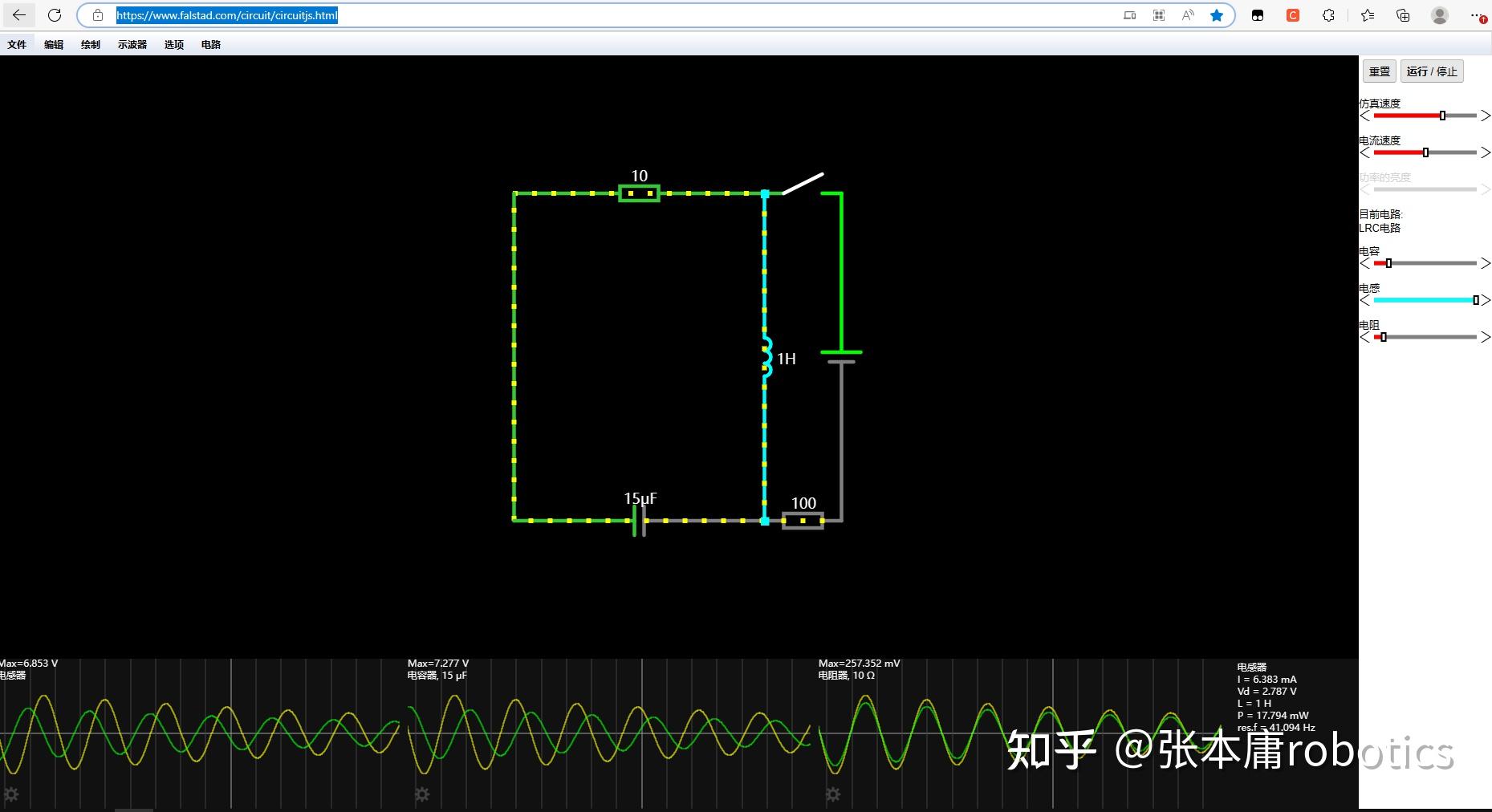The image size is (1492, 812).
Task: Toggle simulation with the 运行/停止 button
Action: pyautogui.click(x=1431, y=71)
